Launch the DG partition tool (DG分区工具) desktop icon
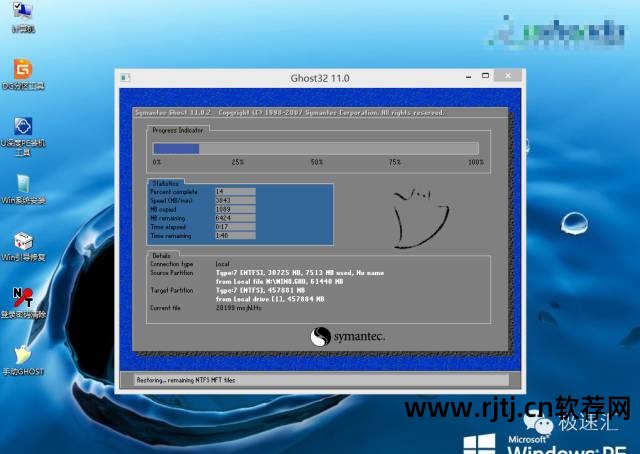 pyautogui.click(x=23, y=74)
